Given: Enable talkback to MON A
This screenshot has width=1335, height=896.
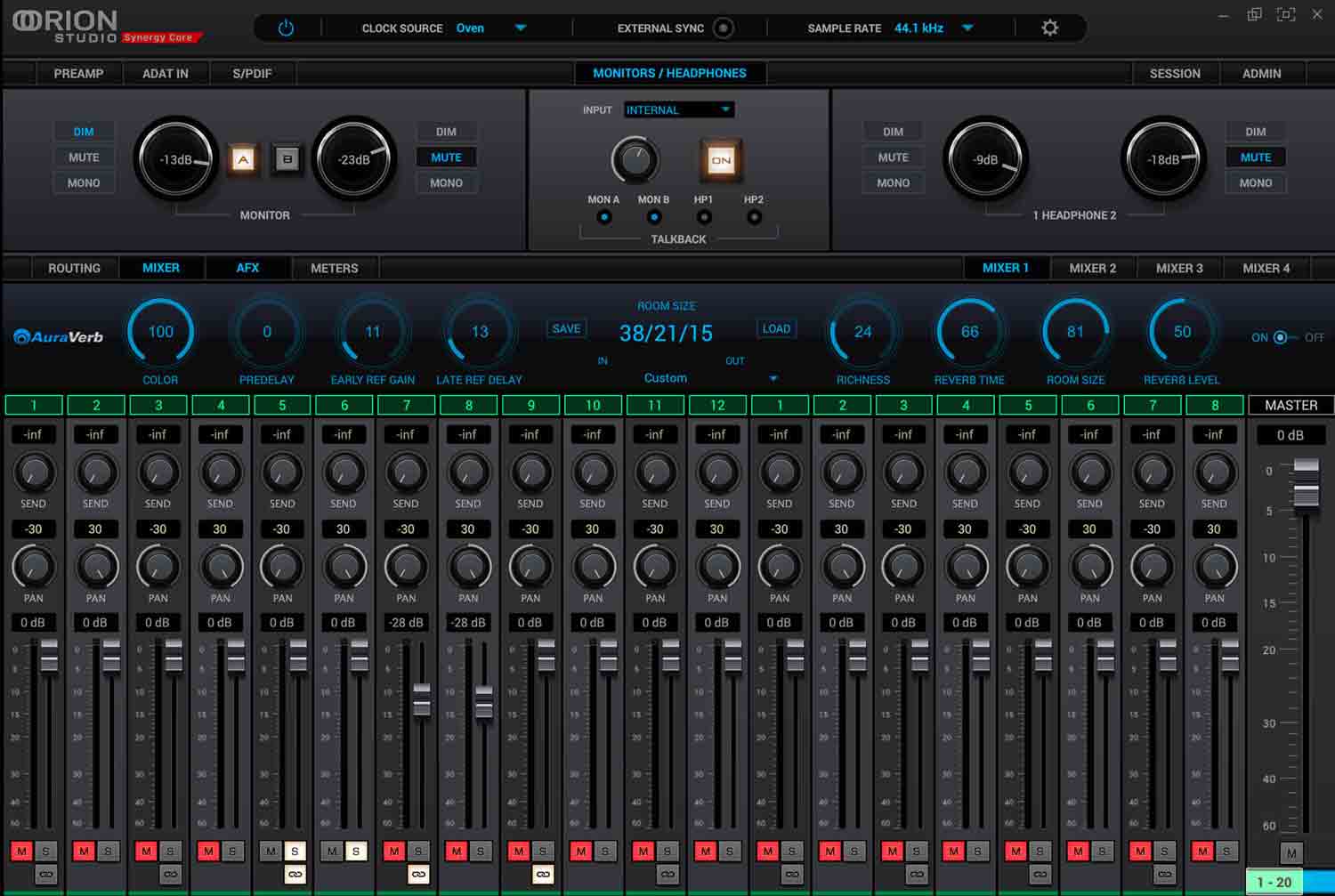Looking at the screenshot, I should (x=604, y=217).
